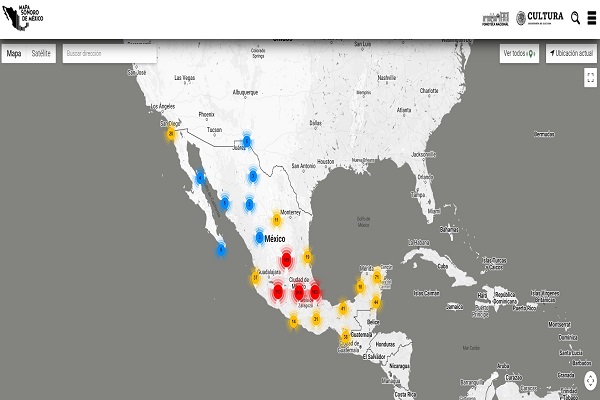The width and height of the screenshot is (600, 400).
Task: Click the Ubicación actual button
Action: (571, 53)
